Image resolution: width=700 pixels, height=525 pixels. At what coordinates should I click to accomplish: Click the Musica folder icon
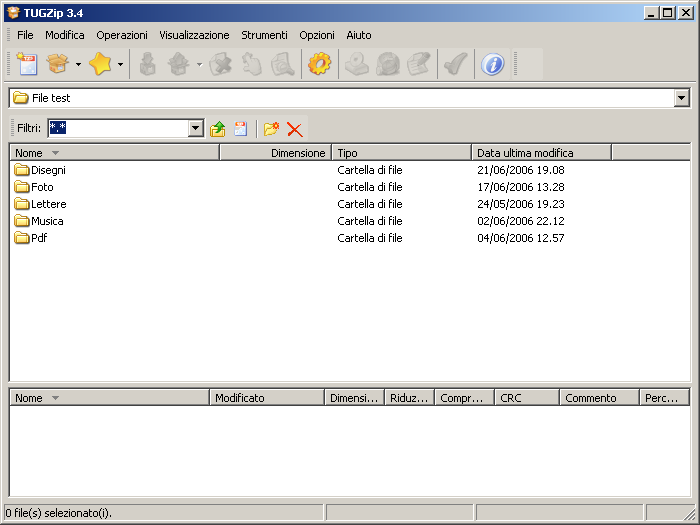21,221
